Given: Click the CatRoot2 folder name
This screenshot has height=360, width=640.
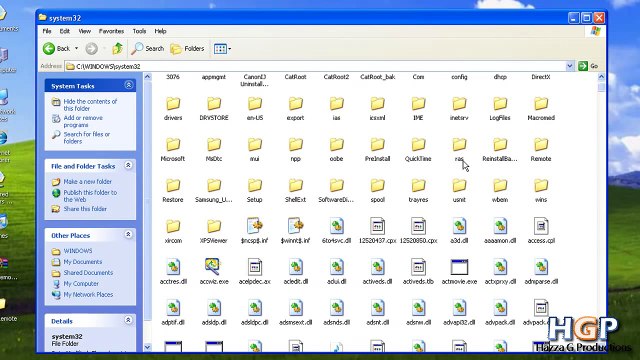Looking at the screenshot, I should click(x=336, y=77).
